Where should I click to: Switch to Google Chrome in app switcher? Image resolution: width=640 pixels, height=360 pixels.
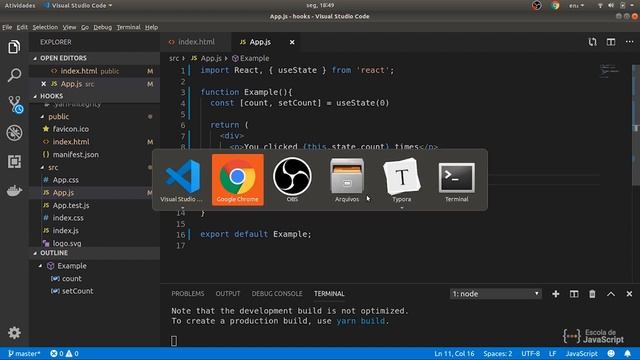click(238, 180)
